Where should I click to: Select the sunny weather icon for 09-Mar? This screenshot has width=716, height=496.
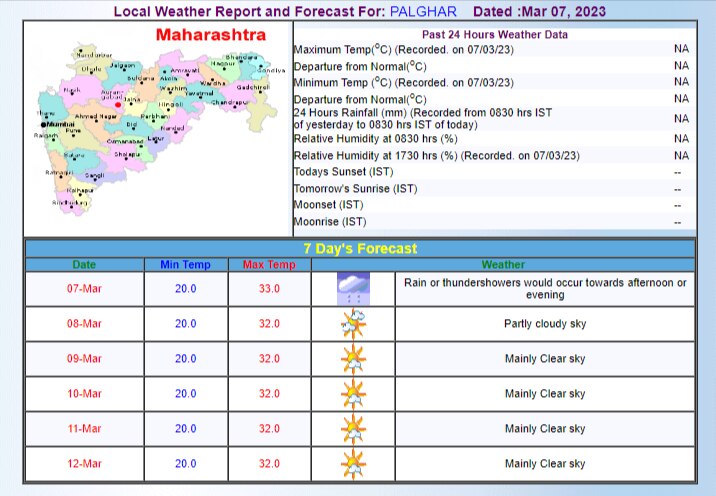[353, 359]
